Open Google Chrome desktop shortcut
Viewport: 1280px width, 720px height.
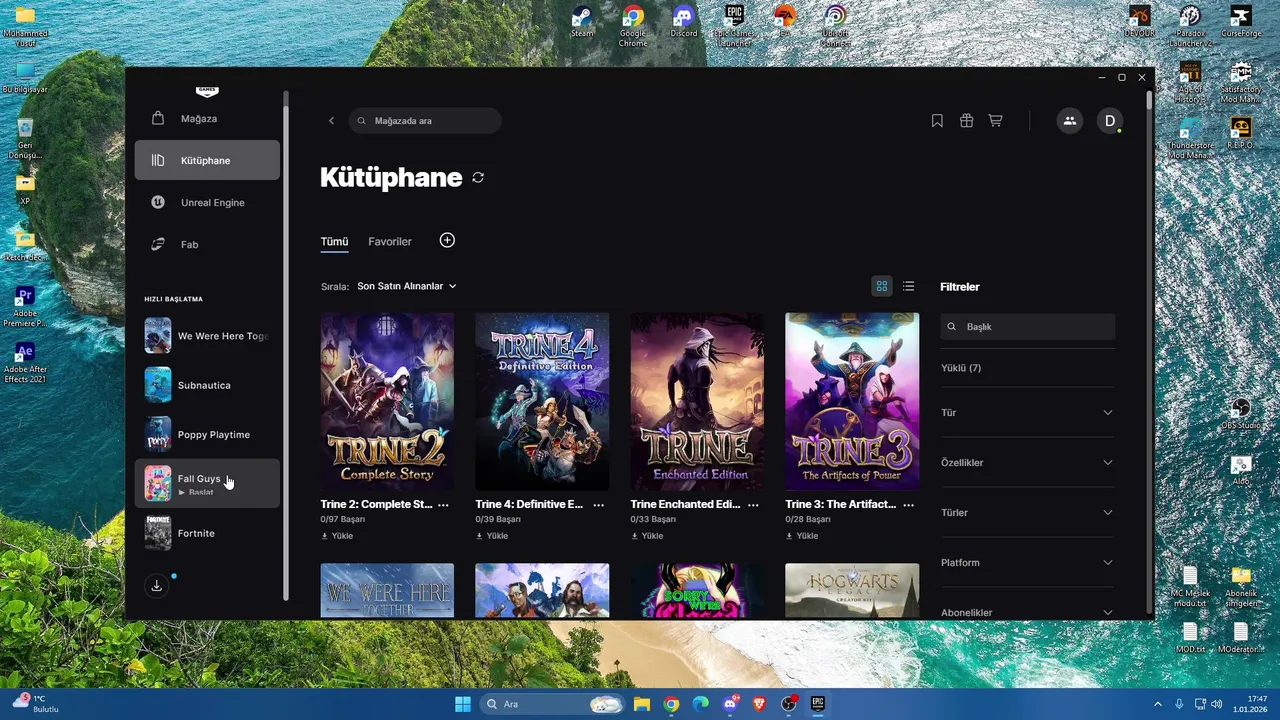click(633, 26)
